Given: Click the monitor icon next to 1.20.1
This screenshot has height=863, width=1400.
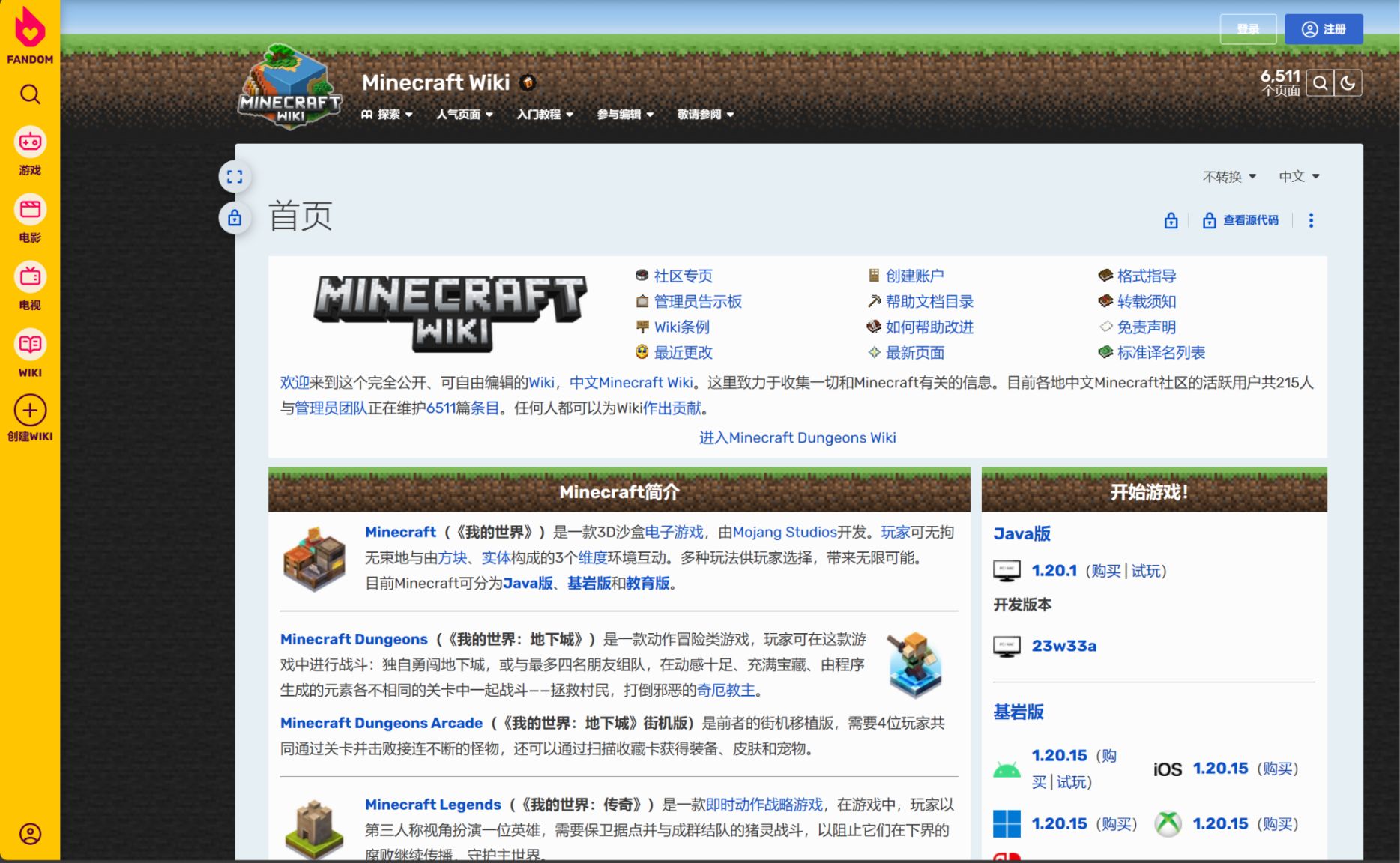Looking at the screenshot, I should coord(1007,571).
